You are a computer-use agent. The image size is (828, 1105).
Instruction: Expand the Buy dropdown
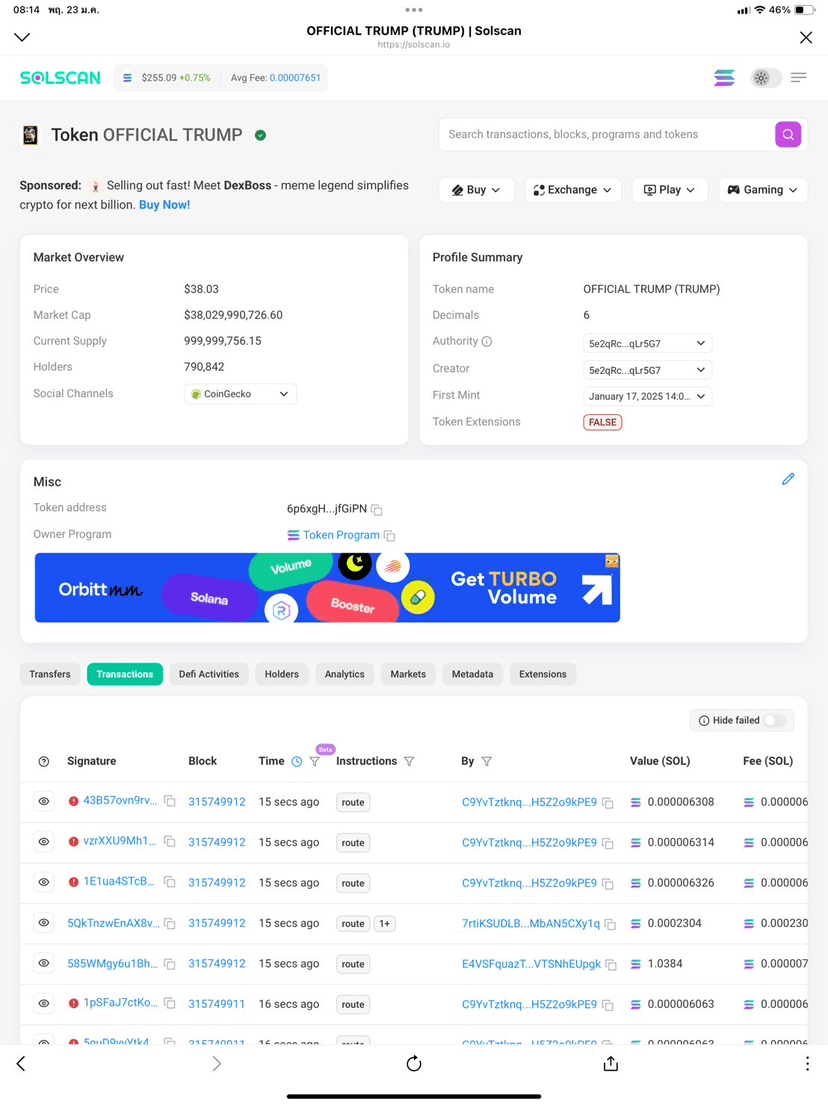point(476,190)
